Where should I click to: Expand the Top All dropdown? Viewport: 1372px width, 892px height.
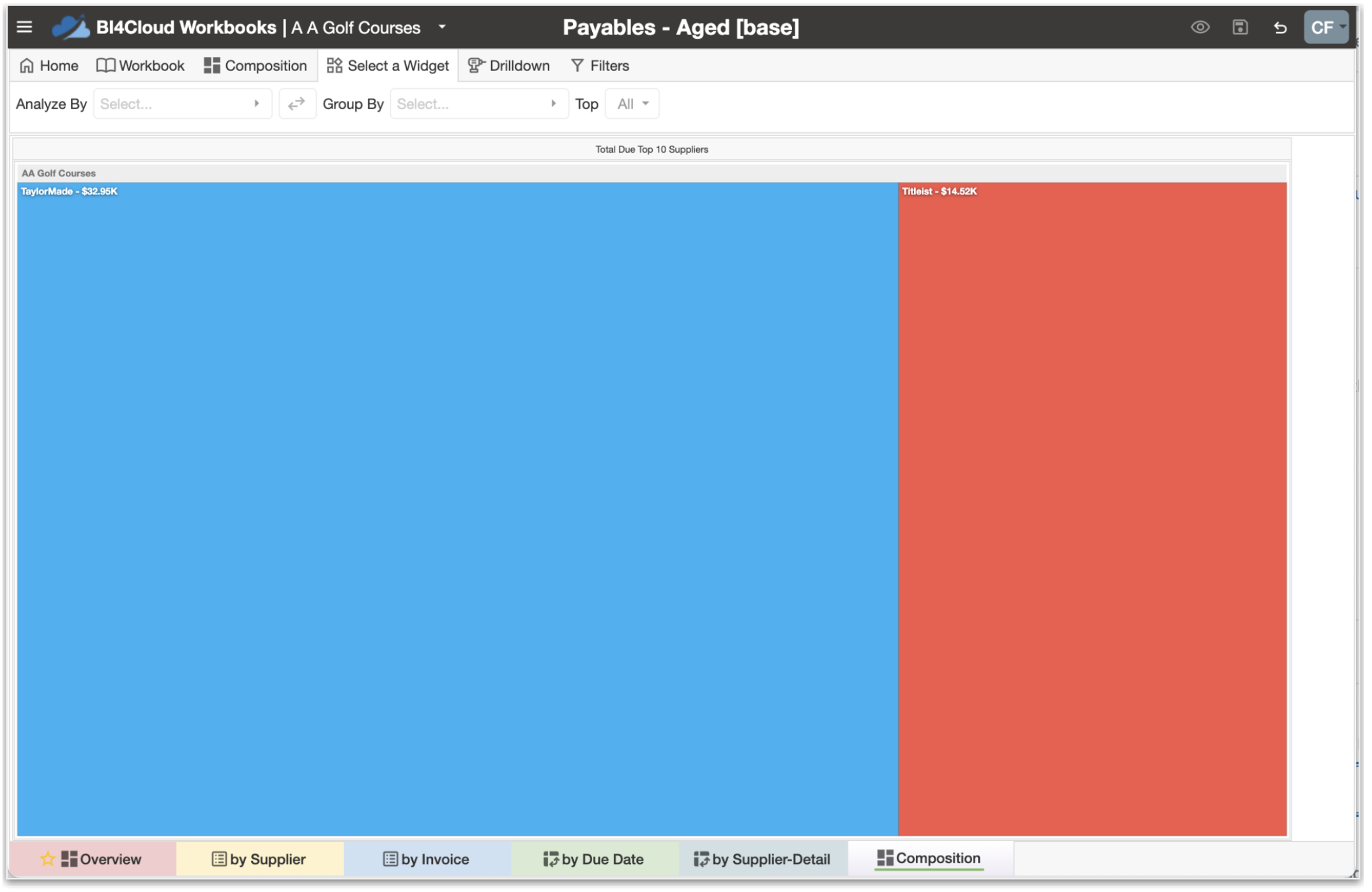[632, 104]
